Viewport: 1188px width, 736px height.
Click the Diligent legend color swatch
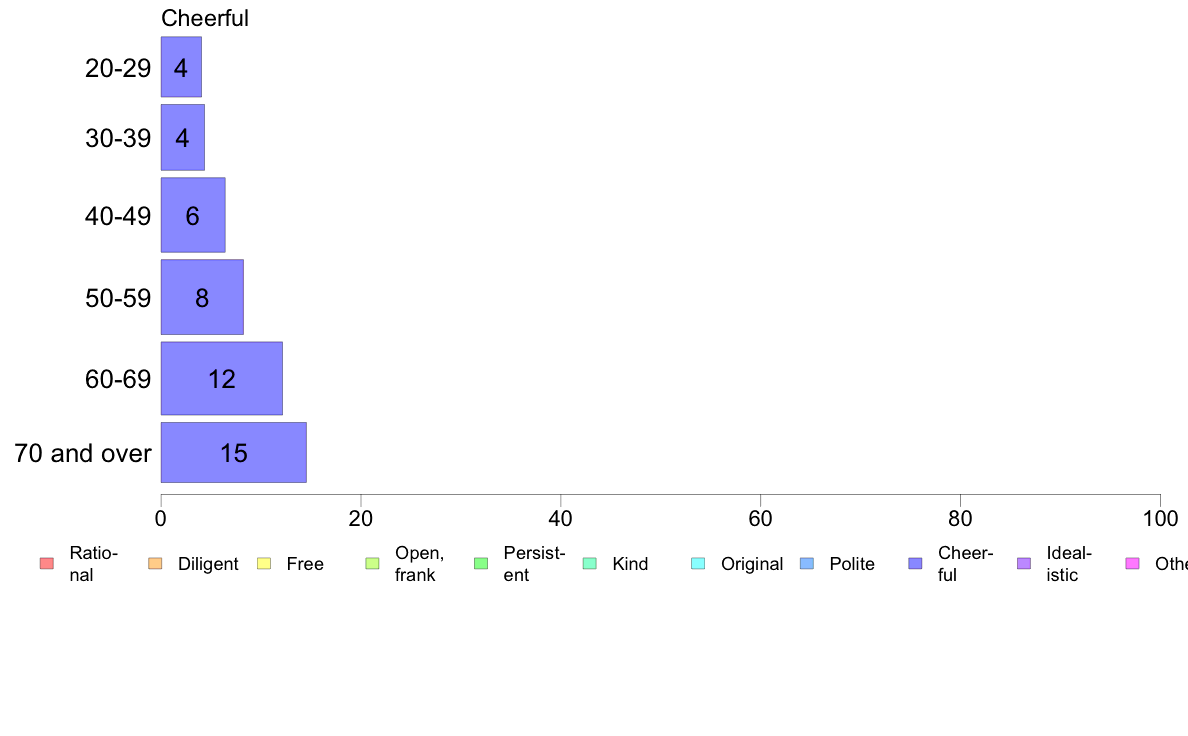coord(155,563)
